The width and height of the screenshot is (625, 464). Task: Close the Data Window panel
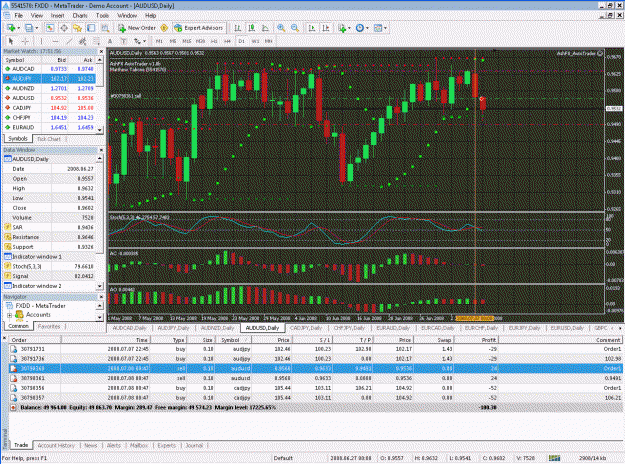click(101, 150)
